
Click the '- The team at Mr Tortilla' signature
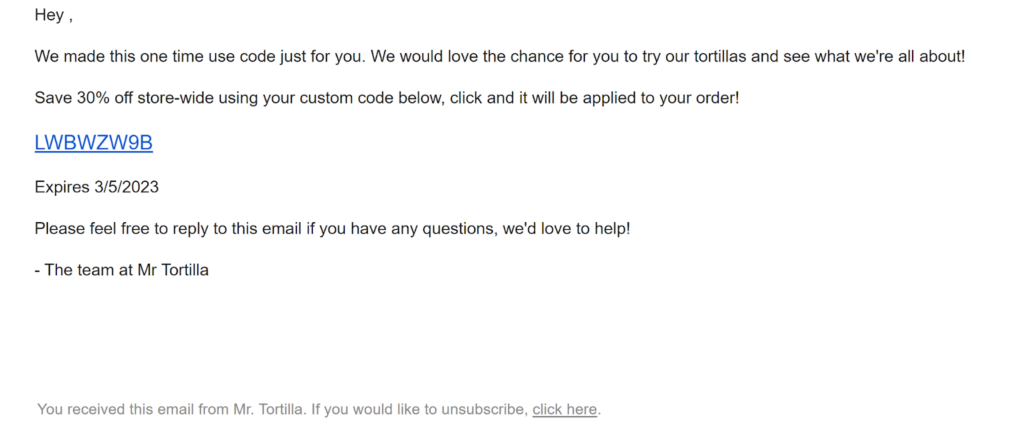tap(121, 270)
